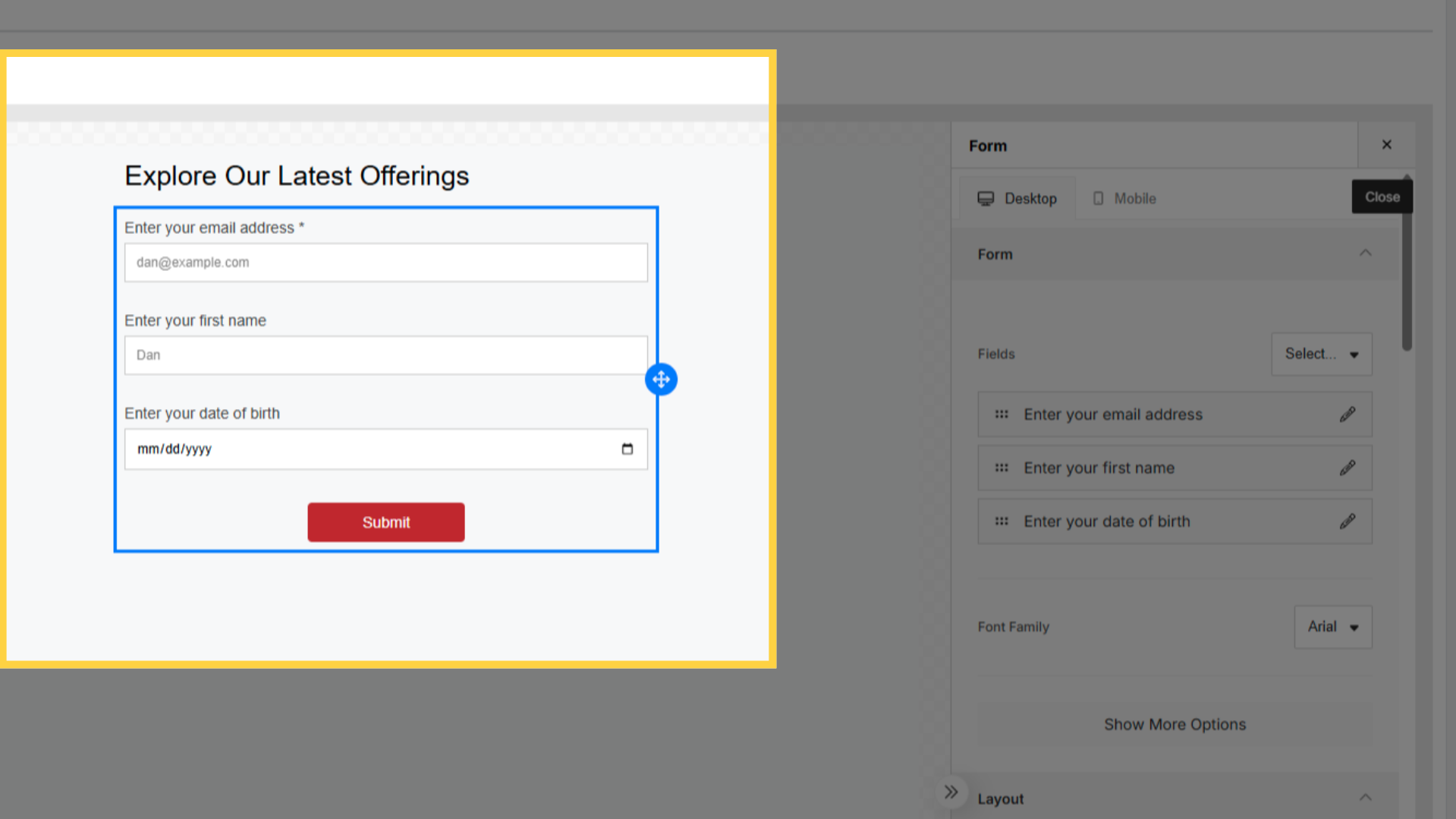The height and width of the screenshot is (819, 1456).
Task: Open the Fields Select dropdown
Action: point(1322,354)
